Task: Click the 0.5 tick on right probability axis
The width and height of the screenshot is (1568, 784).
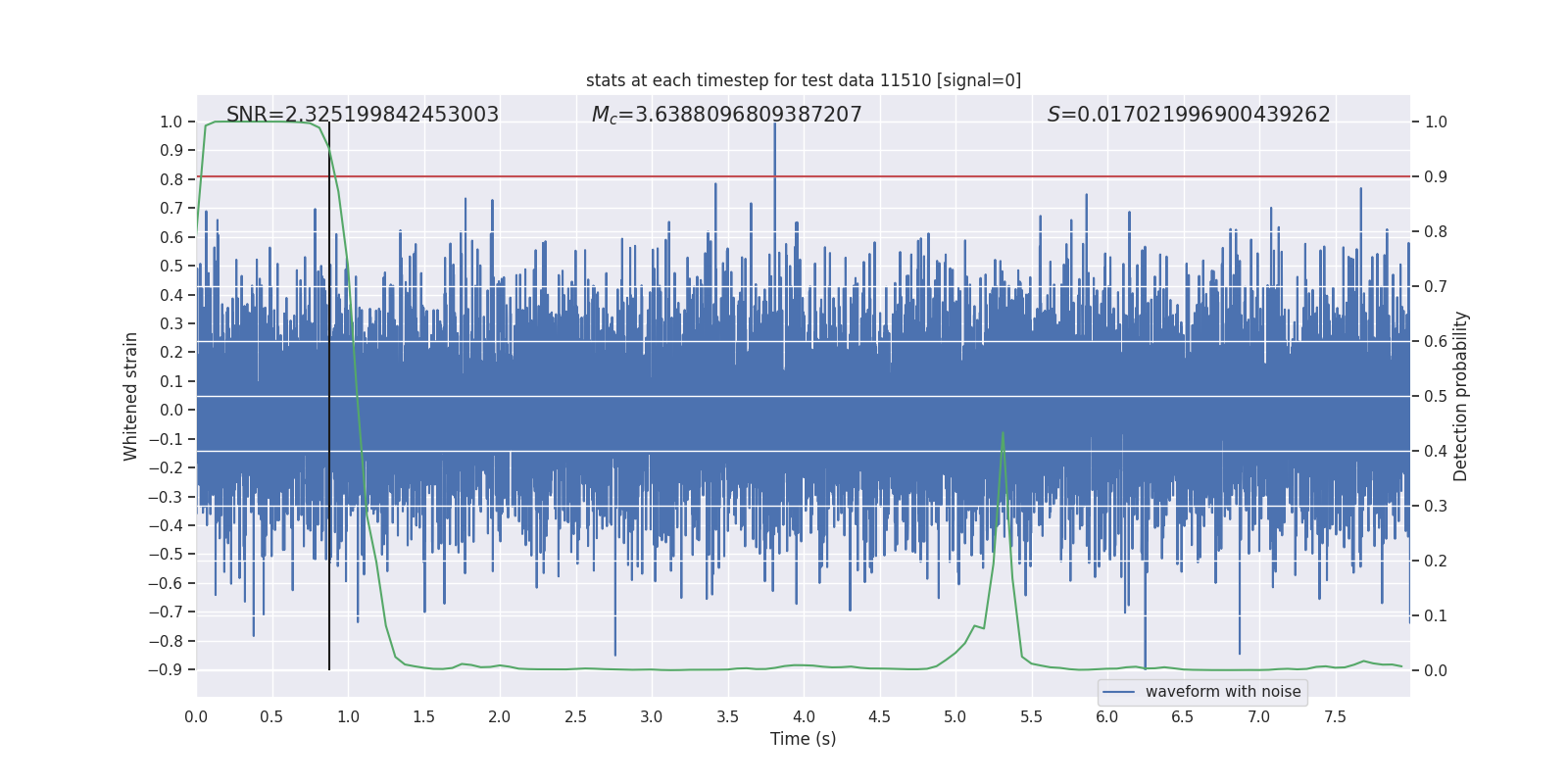Action: (x=1436, y=397)
